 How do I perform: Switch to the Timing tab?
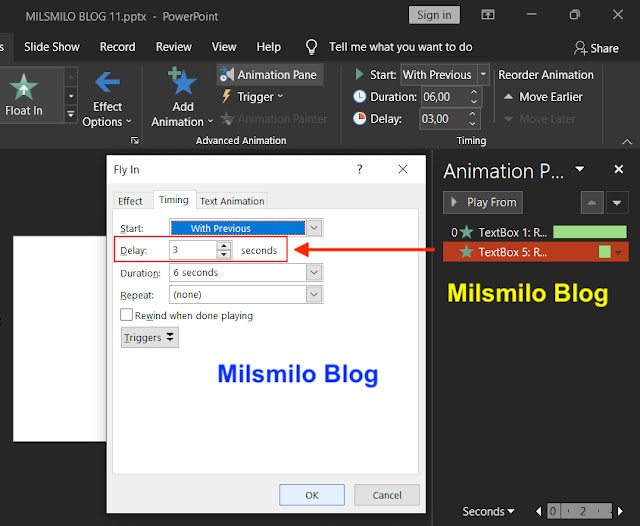point(174,200)
